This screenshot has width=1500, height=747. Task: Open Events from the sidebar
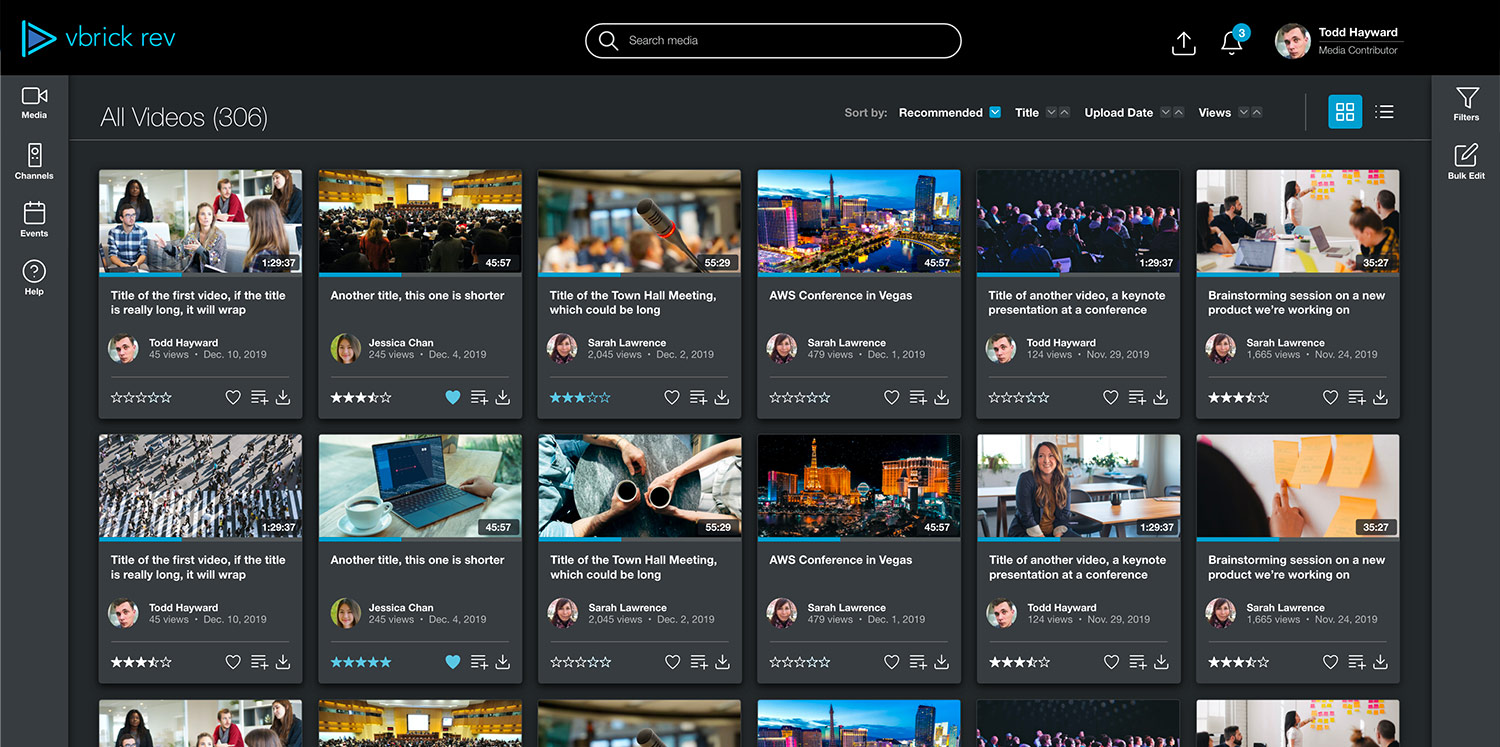click(x=34, y=220)
